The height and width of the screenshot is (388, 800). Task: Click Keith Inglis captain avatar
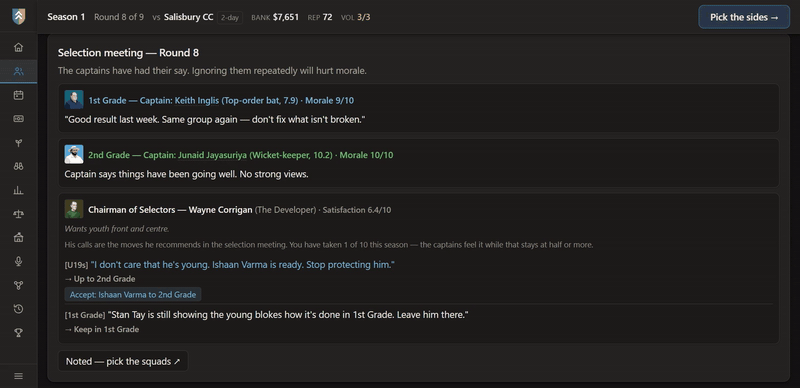74,100
